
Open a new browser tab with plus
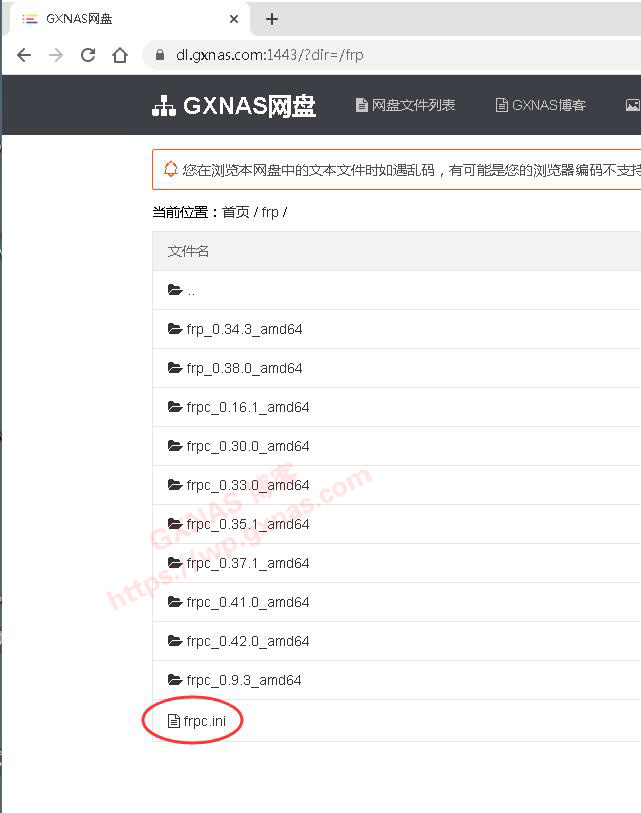pyautogui.click(x=272, y=19)
